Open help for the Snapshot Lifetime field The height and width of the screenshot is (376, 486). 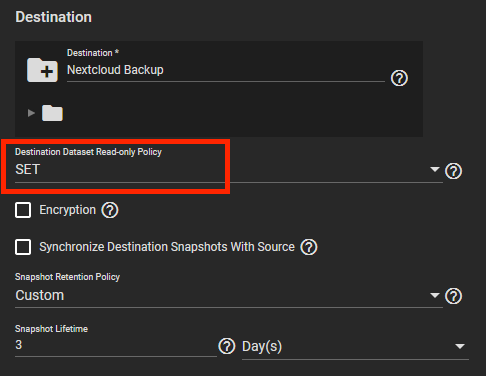point(227,346)
